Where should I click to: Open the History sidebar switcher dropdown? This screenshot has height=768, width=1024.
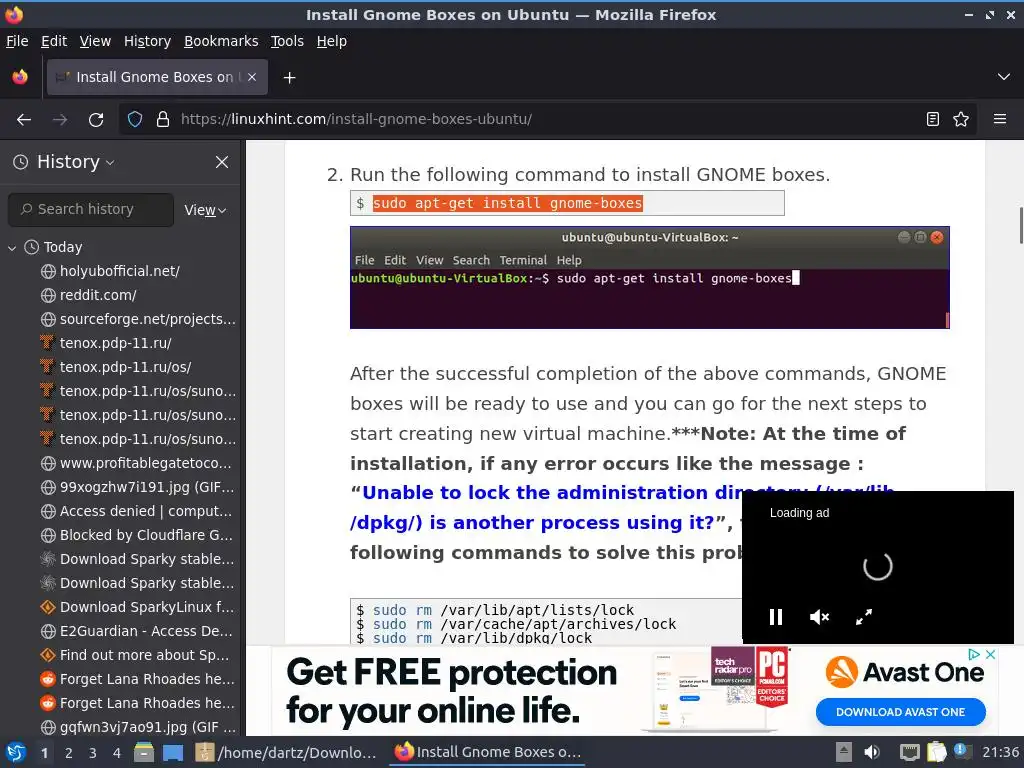[65, 162]
